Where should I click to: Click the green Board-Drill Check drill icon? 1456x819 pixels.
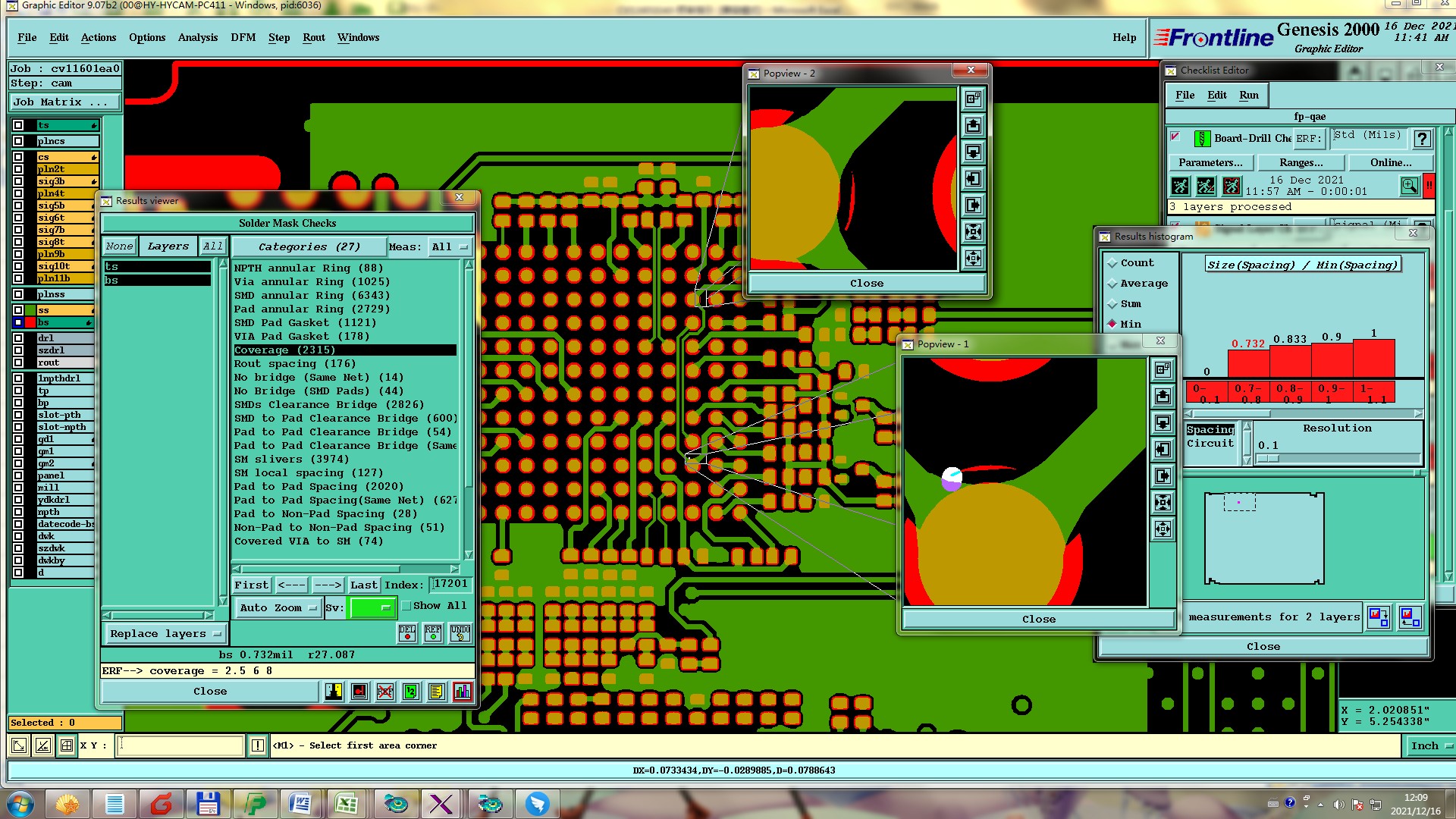(1202, 139)
